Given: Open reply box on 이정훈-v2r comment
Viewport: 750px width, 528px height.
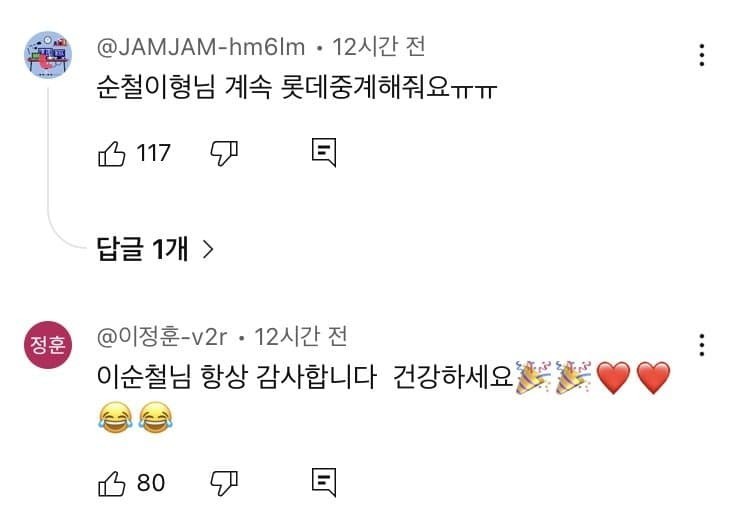Looking at the screenshot, I should click(x=324, y=483).
